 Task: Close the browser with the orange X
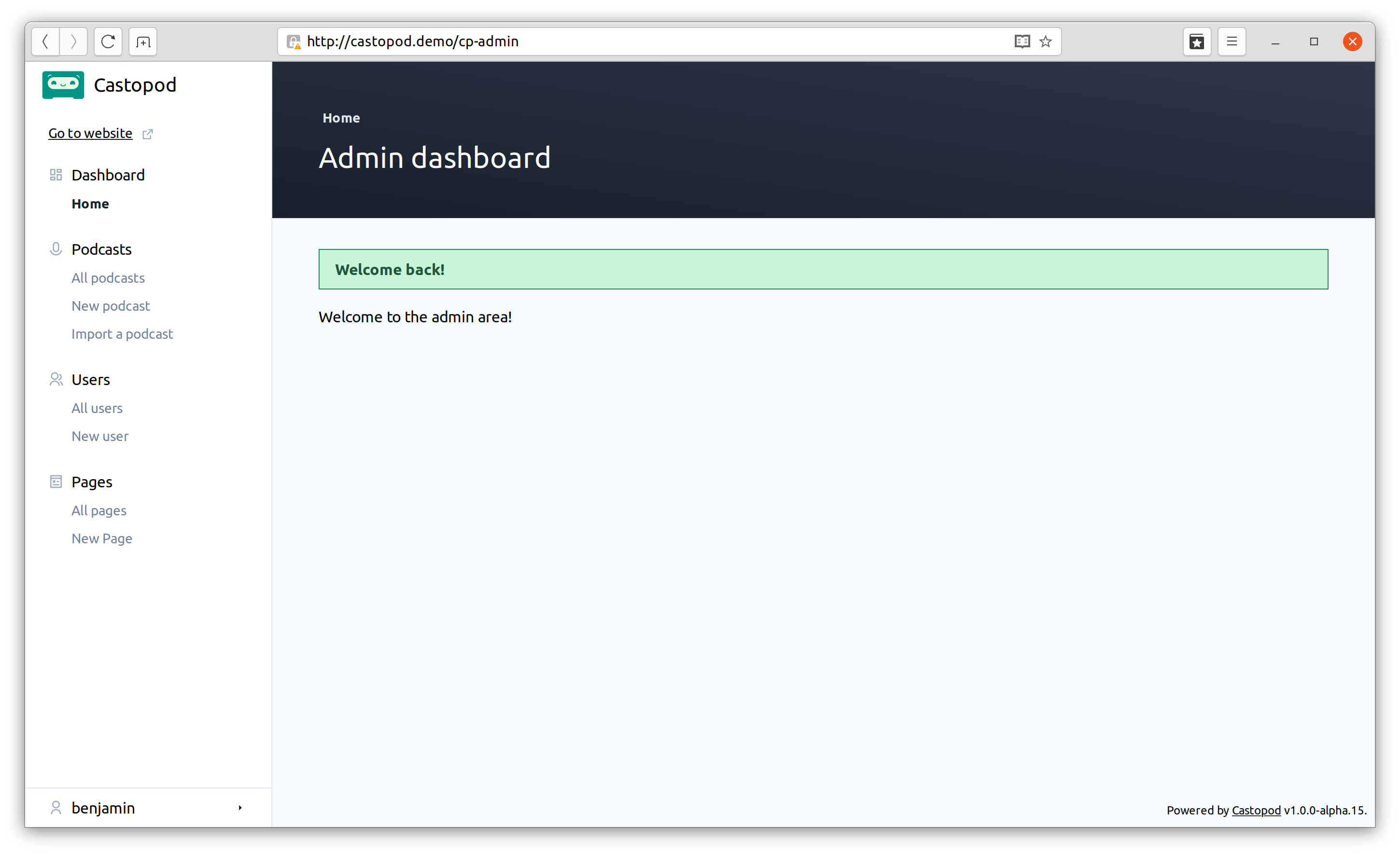(x=1352, y=41)
